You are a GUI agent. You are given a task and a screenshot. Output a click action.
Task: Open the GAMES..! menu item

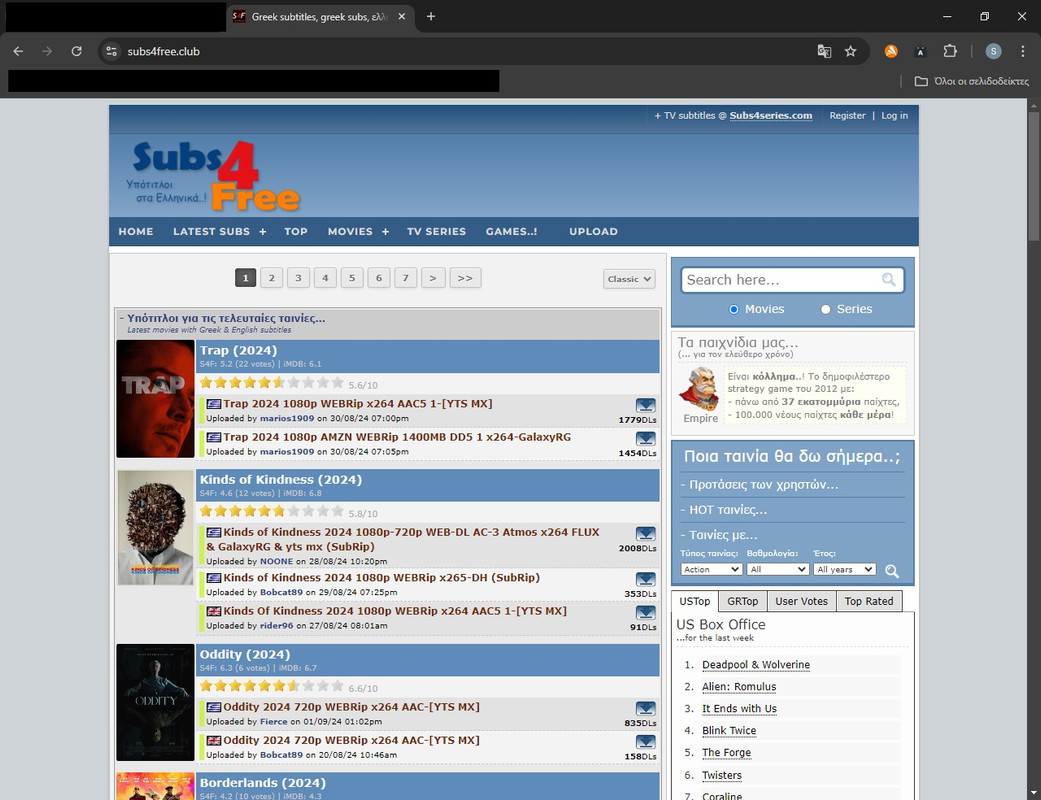(x=511, y=232)
